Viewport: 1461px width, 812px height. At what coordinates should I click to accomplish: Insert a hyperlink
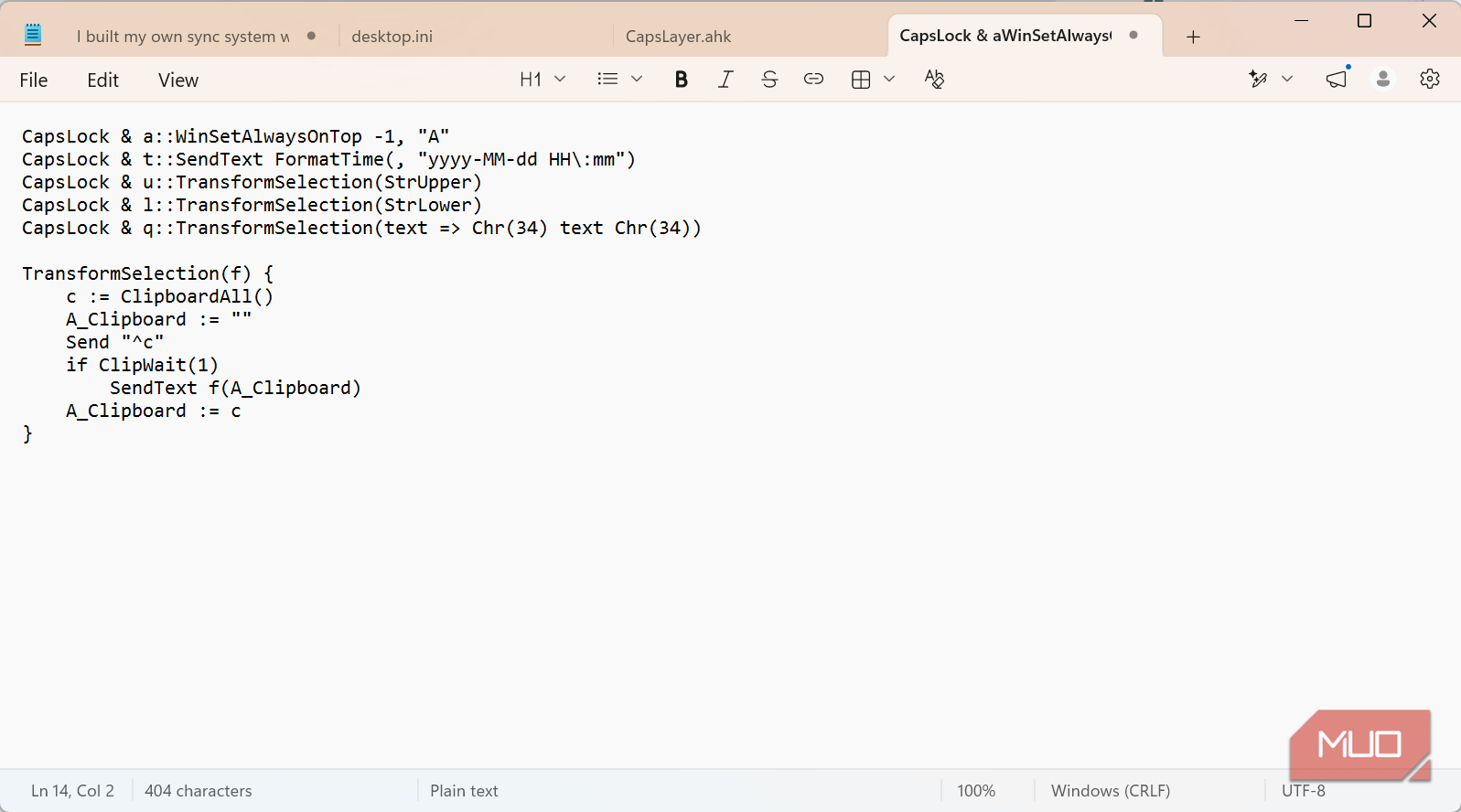813,80
